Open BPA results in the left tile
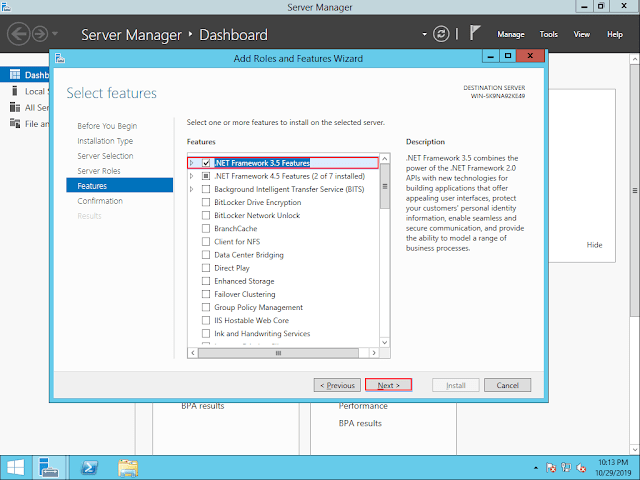The image size is (640, 480). (x=203, y=406)
